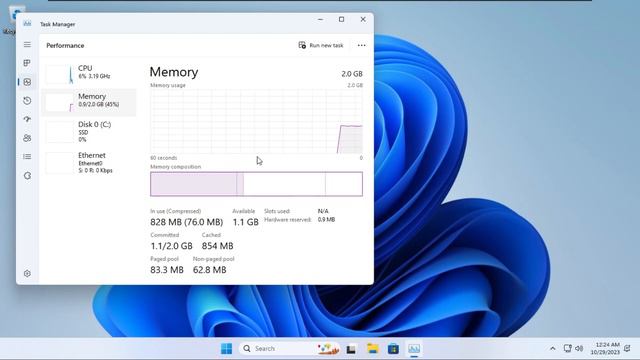The width and height of the screenshot is (640, 360).
Task: Open the Users page icon
Action: click(27, 138)
